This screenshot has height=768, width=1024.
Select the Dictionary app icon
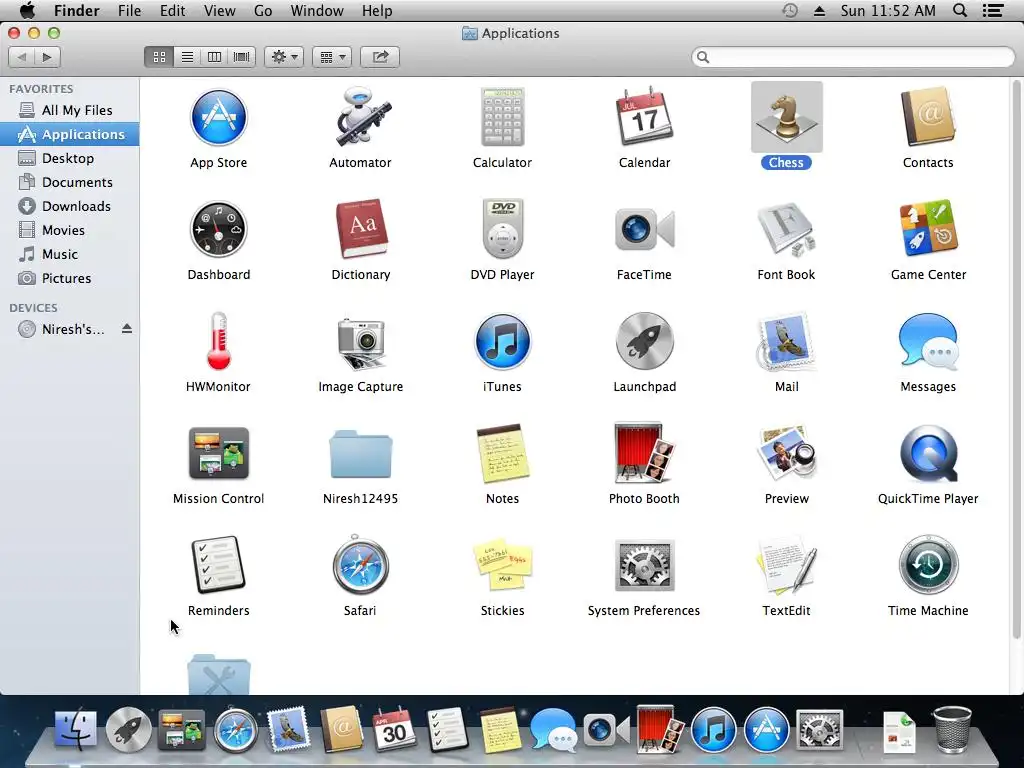tap(360, 229)
